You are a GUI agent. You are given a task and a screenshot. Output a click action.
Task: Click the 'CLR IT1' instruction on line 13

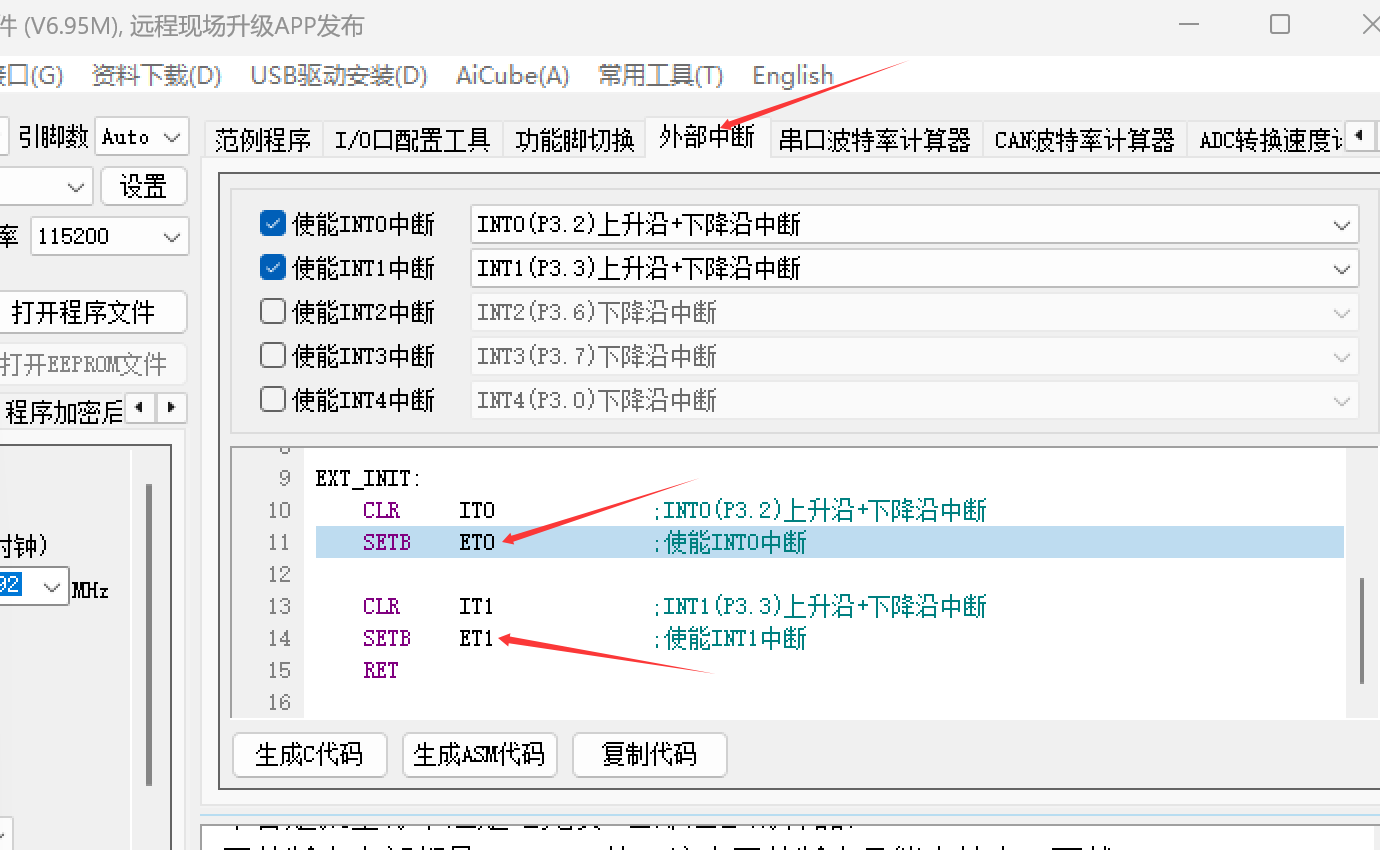tap(429, 607)
